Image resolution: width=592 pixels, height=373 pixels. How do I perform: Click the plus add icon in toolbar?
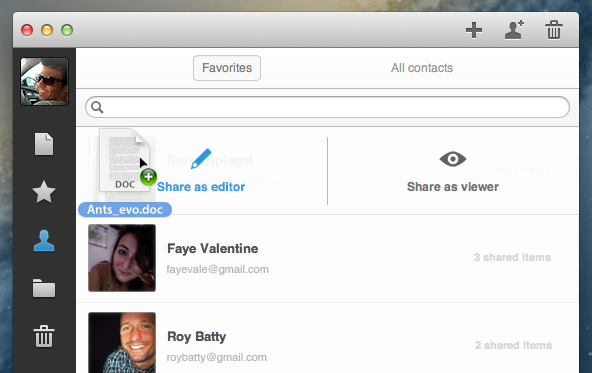coord(474,30)
